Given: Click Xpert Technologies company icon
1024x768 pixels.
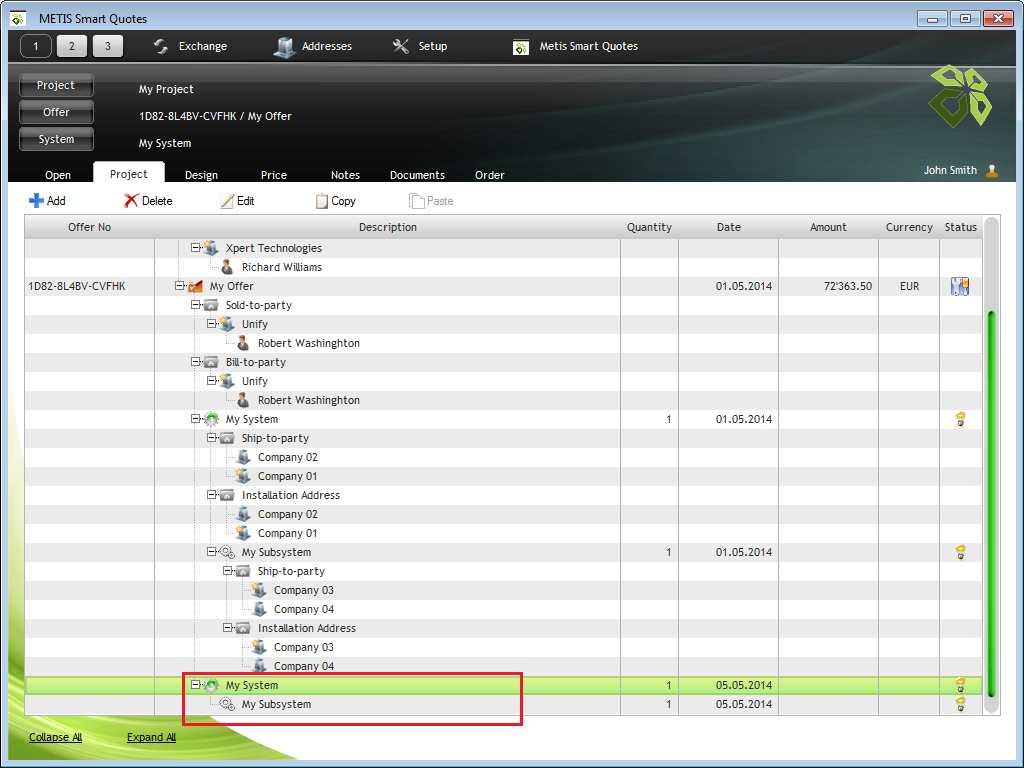Looking at the screenshot, I should [210, 248].
